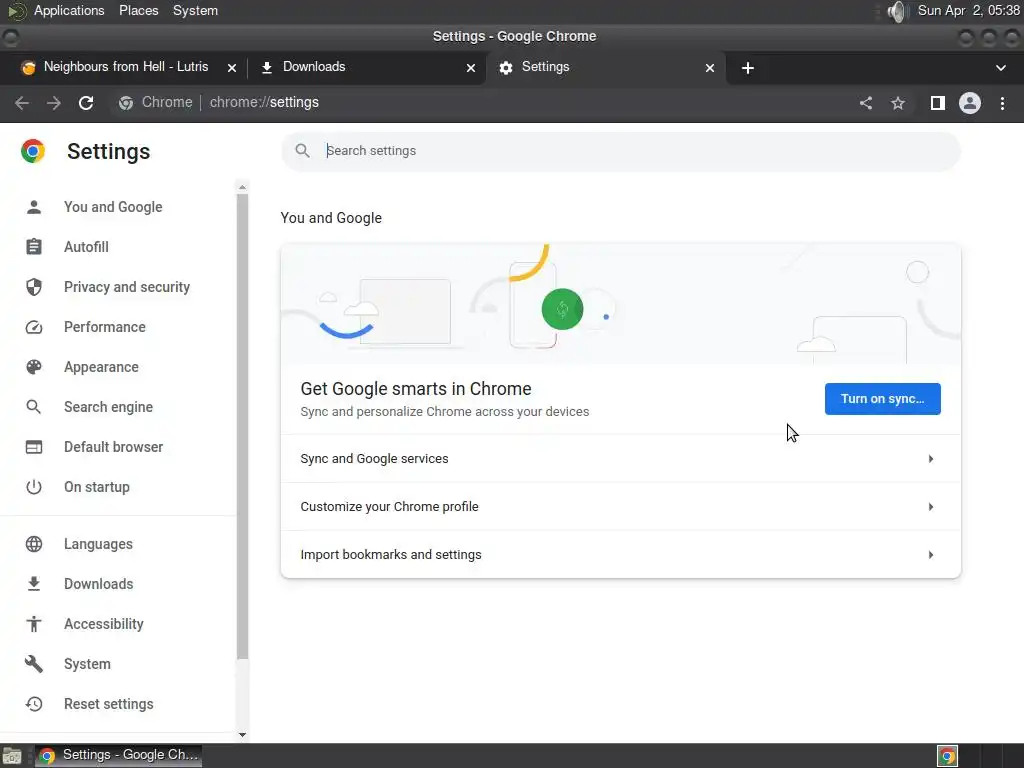Open the tab search dropdown chevron

point(1000,68)
